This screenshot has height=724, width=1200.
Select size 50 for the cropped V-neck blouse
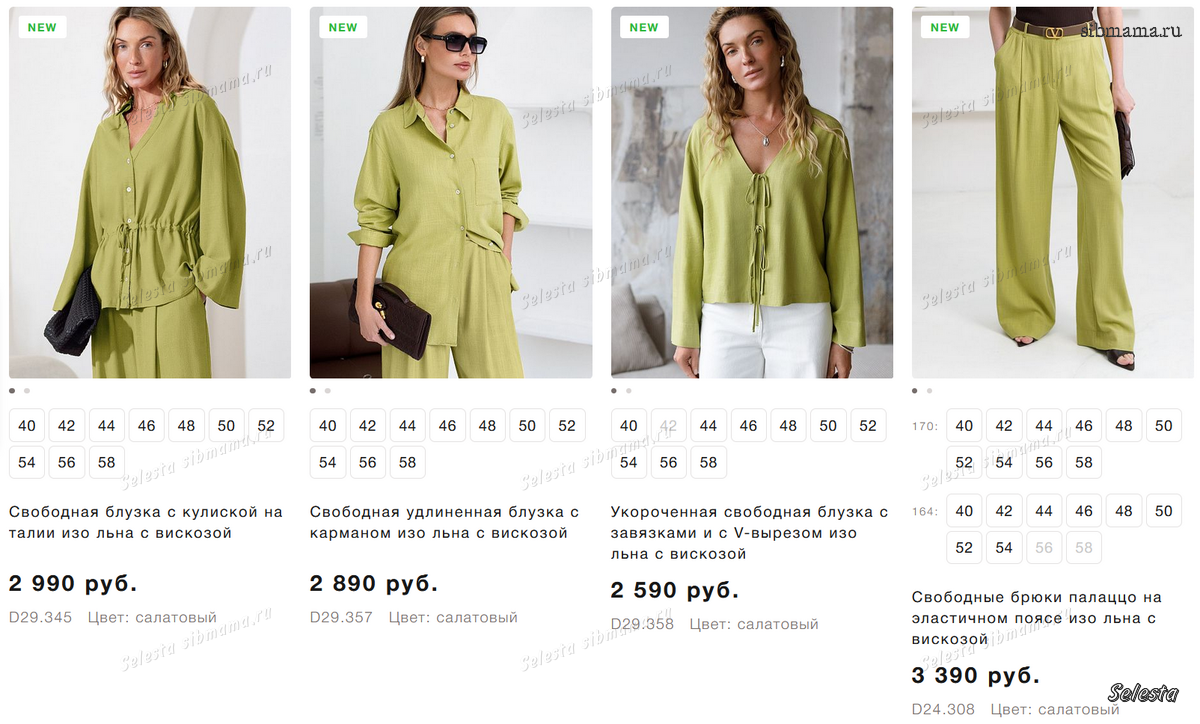coord(828,426)
